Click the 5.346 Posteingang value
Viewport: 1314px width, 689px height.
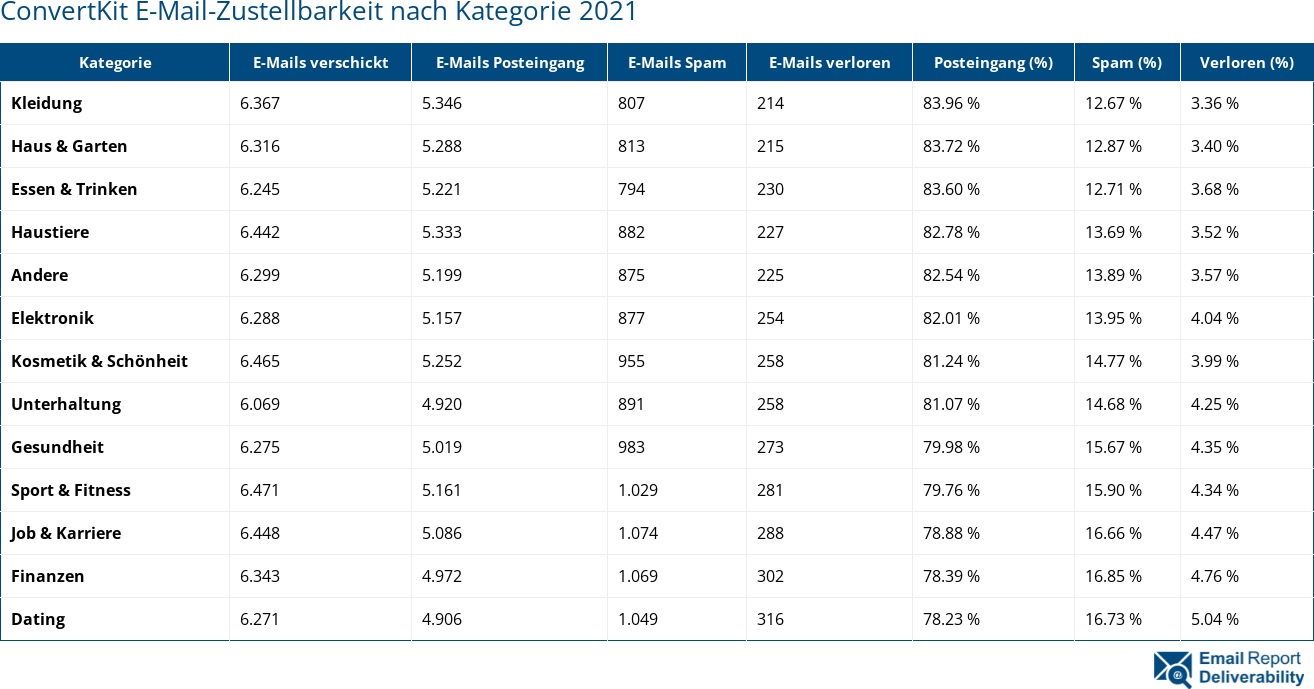[442, 103]
